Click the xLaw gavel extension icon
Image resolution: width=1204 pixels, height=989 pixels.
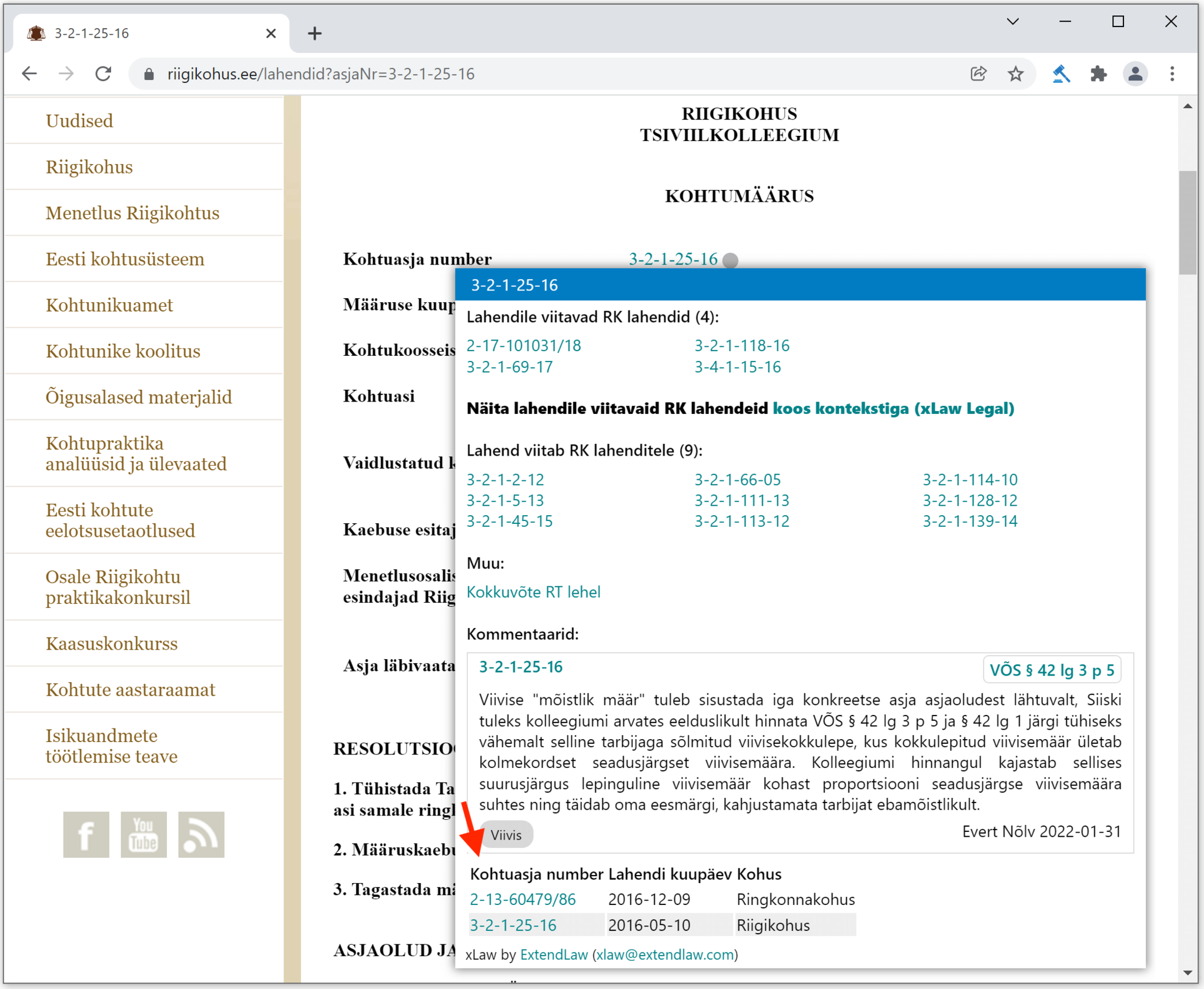pyautogui.click(x=1061, y=73)
